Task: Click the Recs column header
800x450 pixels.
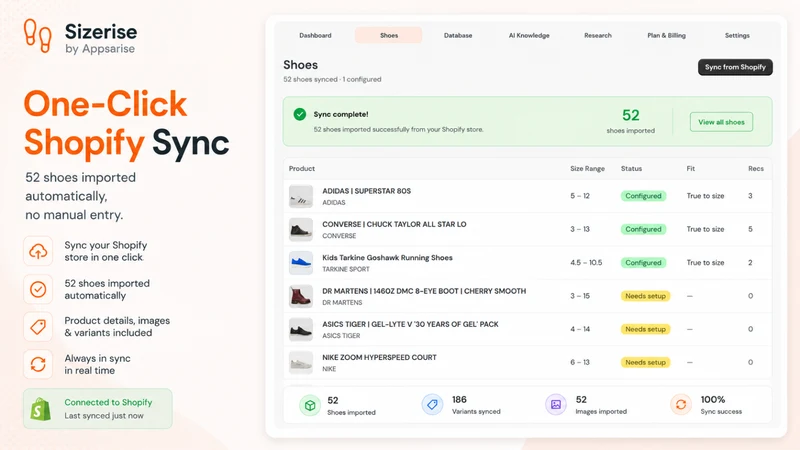Action: (756, 168)
